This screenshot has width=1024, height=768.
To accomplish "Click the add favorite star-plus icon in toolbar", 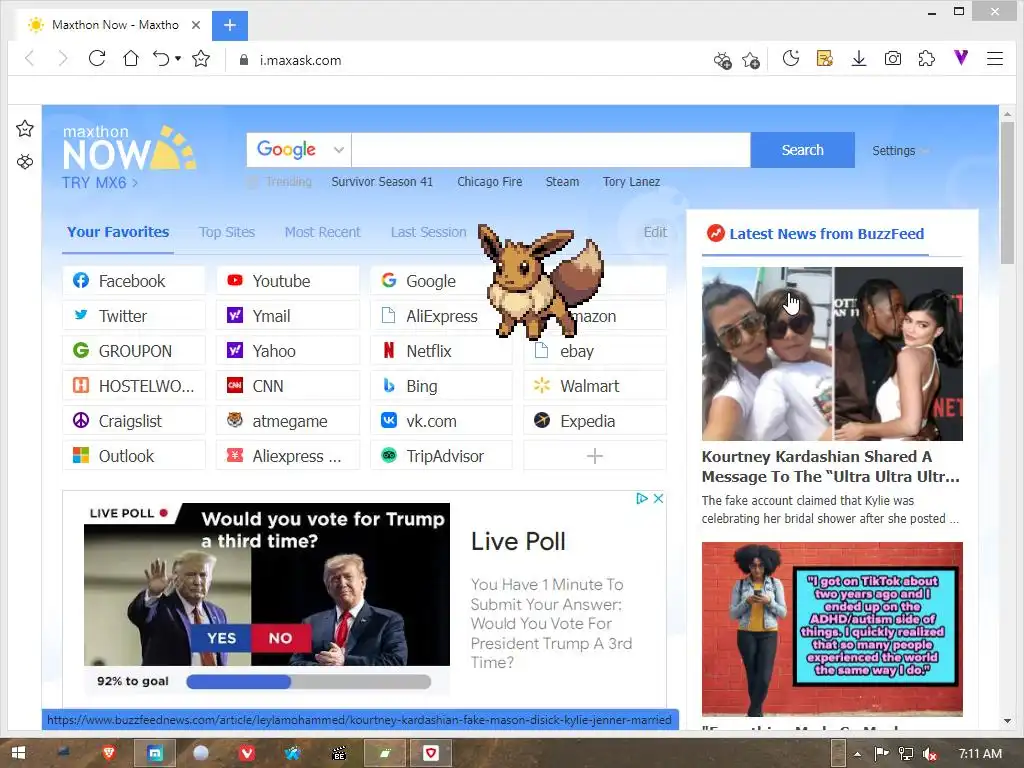I will [x=751, y=61].
